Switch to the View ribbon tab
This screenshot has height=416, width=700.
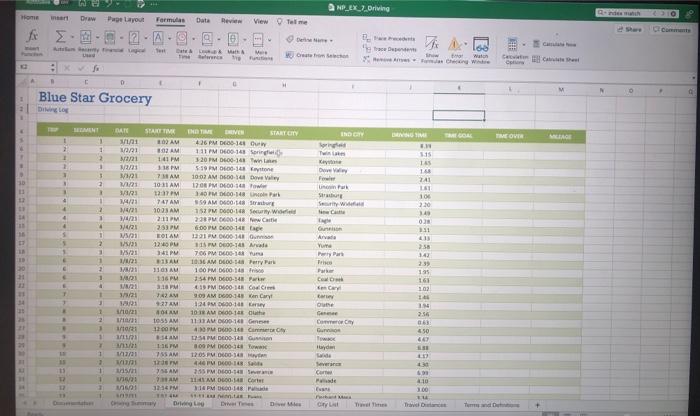pos(261,21)
